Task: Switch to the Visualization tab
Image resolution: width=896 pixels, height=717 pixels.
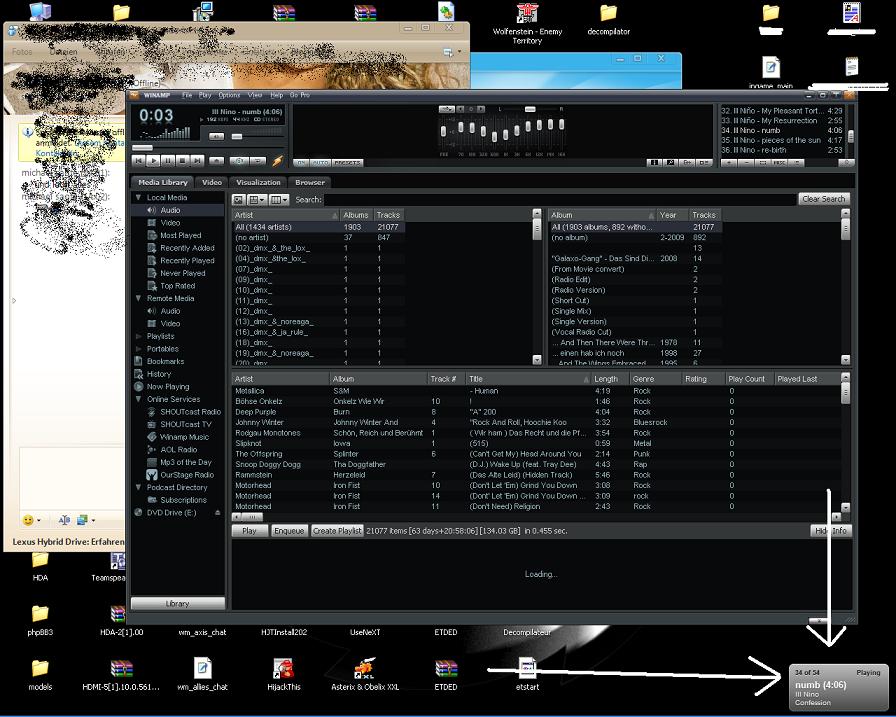Action: click(258, 183)
